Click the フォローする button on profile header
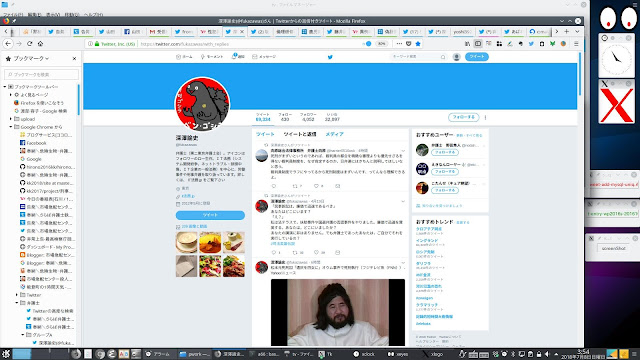Viewport: 640px width, 360px height. click(x=464, y=117)
